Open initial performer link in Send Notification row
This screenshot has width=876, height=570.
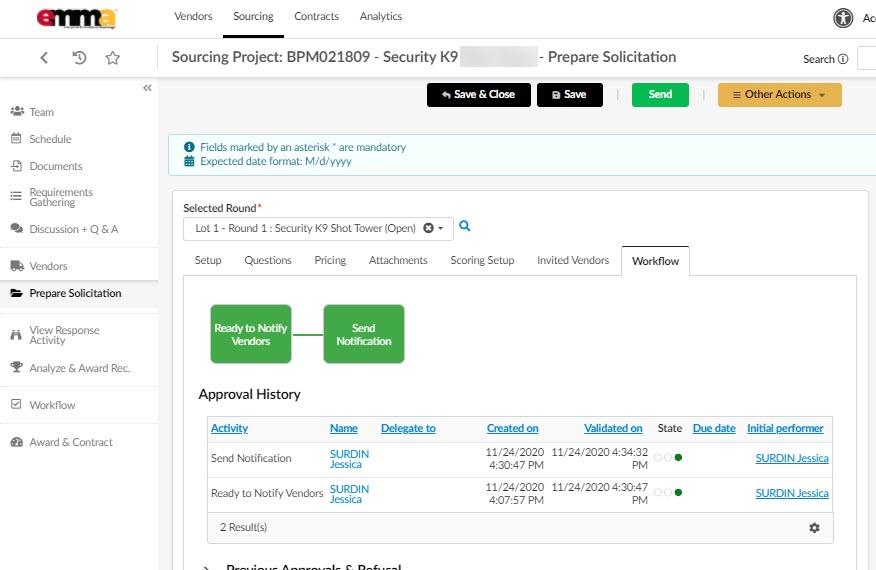tap(792, 458)
